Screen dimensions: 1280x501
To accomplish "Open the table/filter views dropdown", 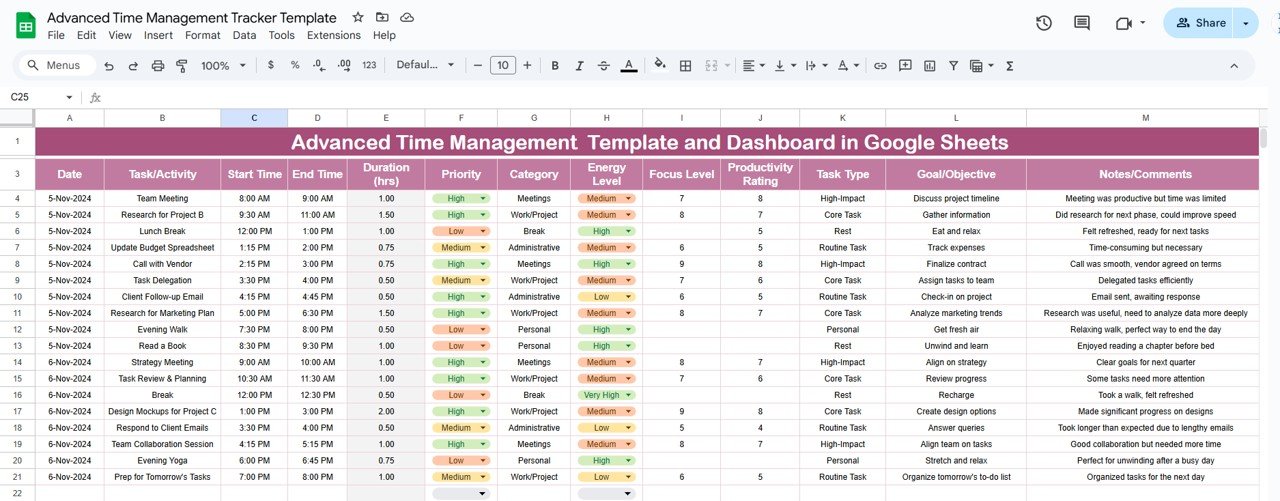I will (981, 66).
